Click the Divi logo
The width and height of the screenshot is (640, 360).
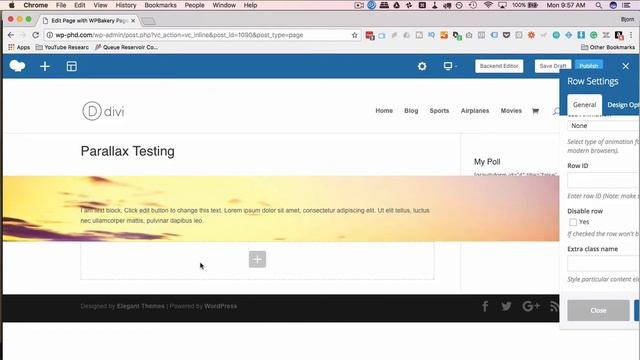103,111
